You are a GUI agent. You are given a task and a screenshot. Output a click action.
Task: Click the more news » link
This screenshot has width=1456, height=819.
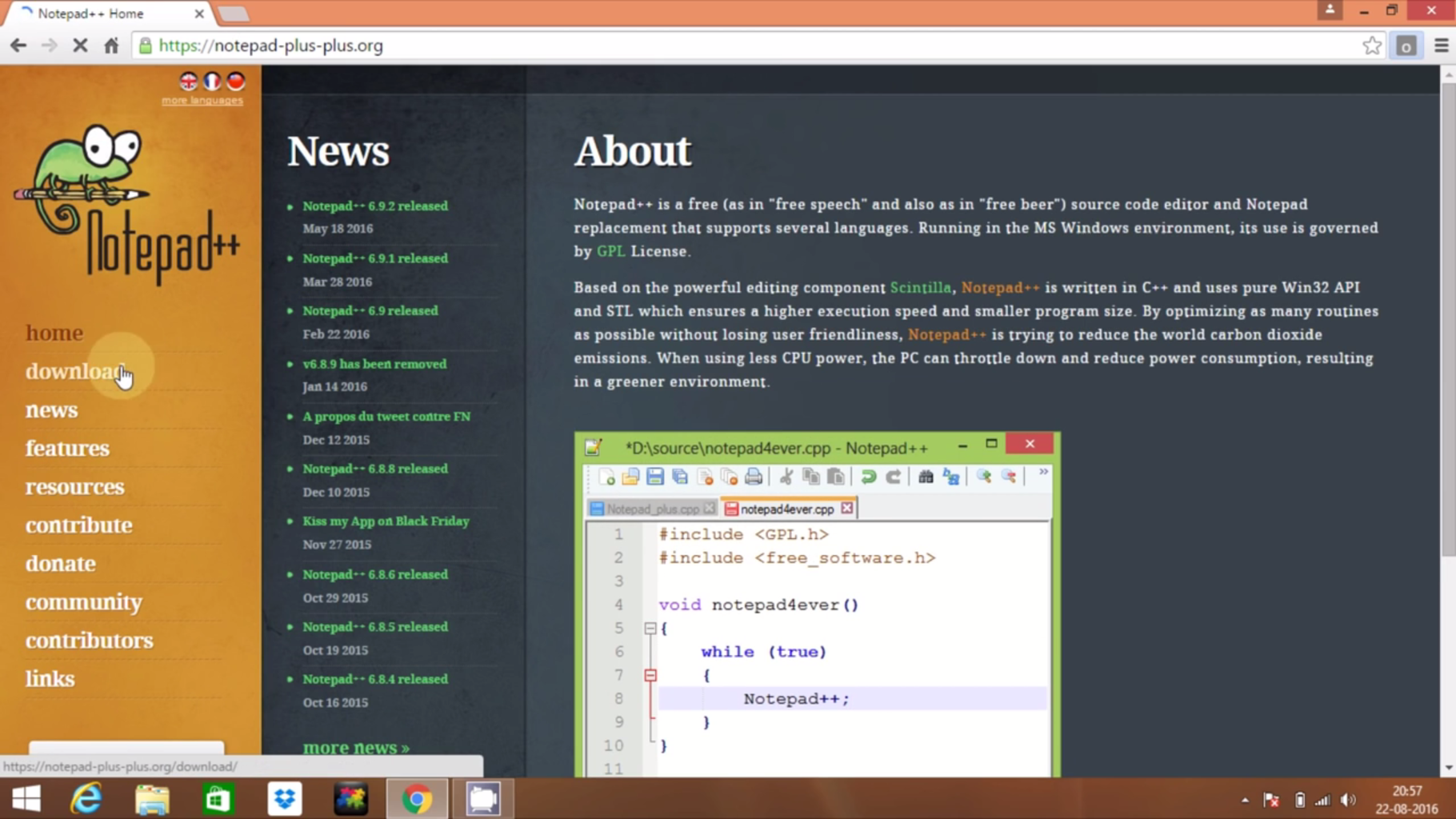pyautogui.click(x=356, y=747)
